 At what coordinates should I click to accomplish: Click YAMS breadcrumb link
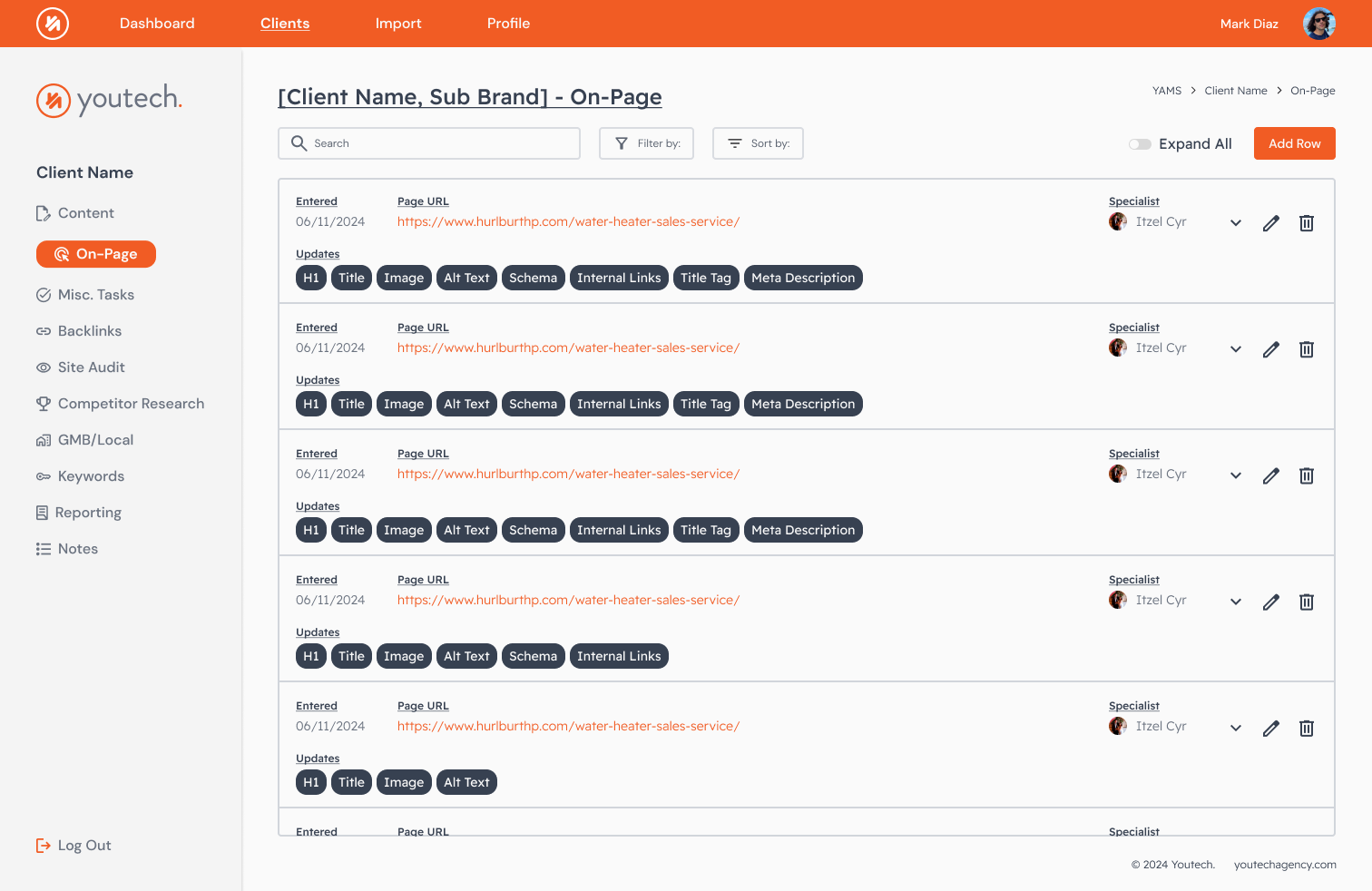[x=1167, y=91]
